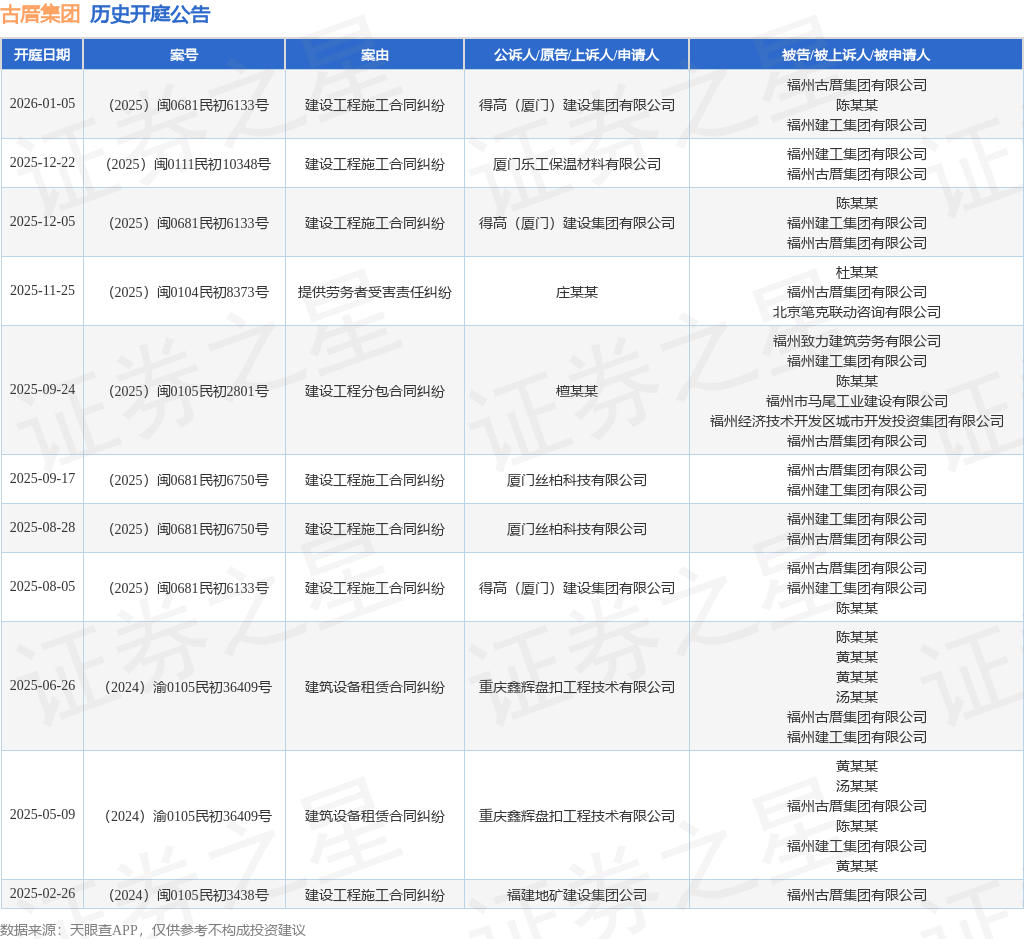
Task: Click defendant 杜某某
Action: [x=857, y=272]
